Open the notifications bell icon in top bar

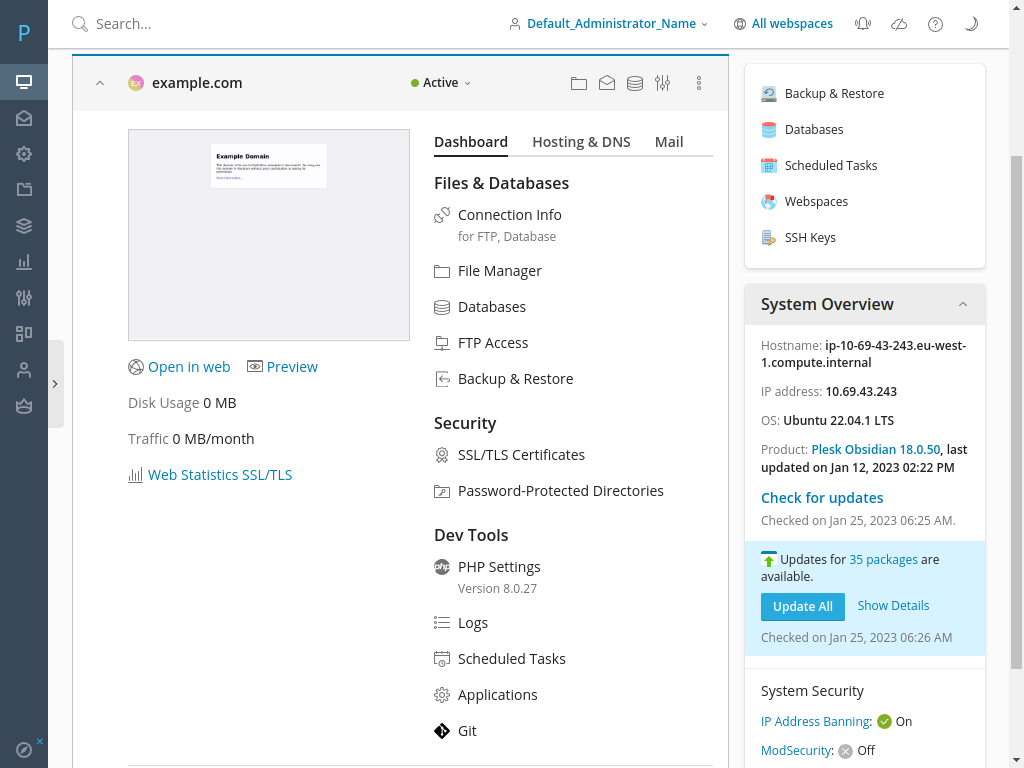(863, 24)
